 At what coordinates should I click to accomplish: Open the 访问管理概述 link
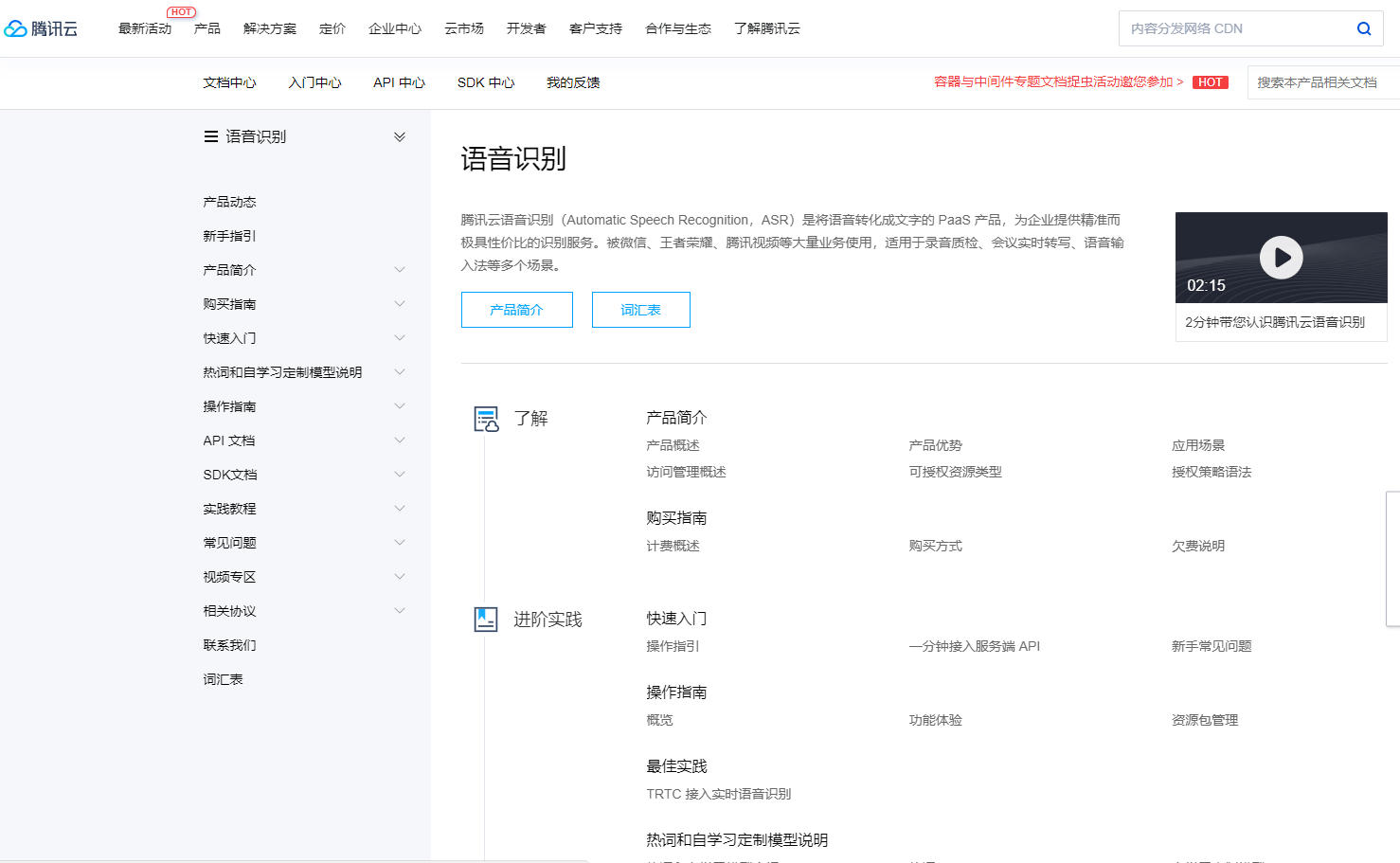point(686,472)
